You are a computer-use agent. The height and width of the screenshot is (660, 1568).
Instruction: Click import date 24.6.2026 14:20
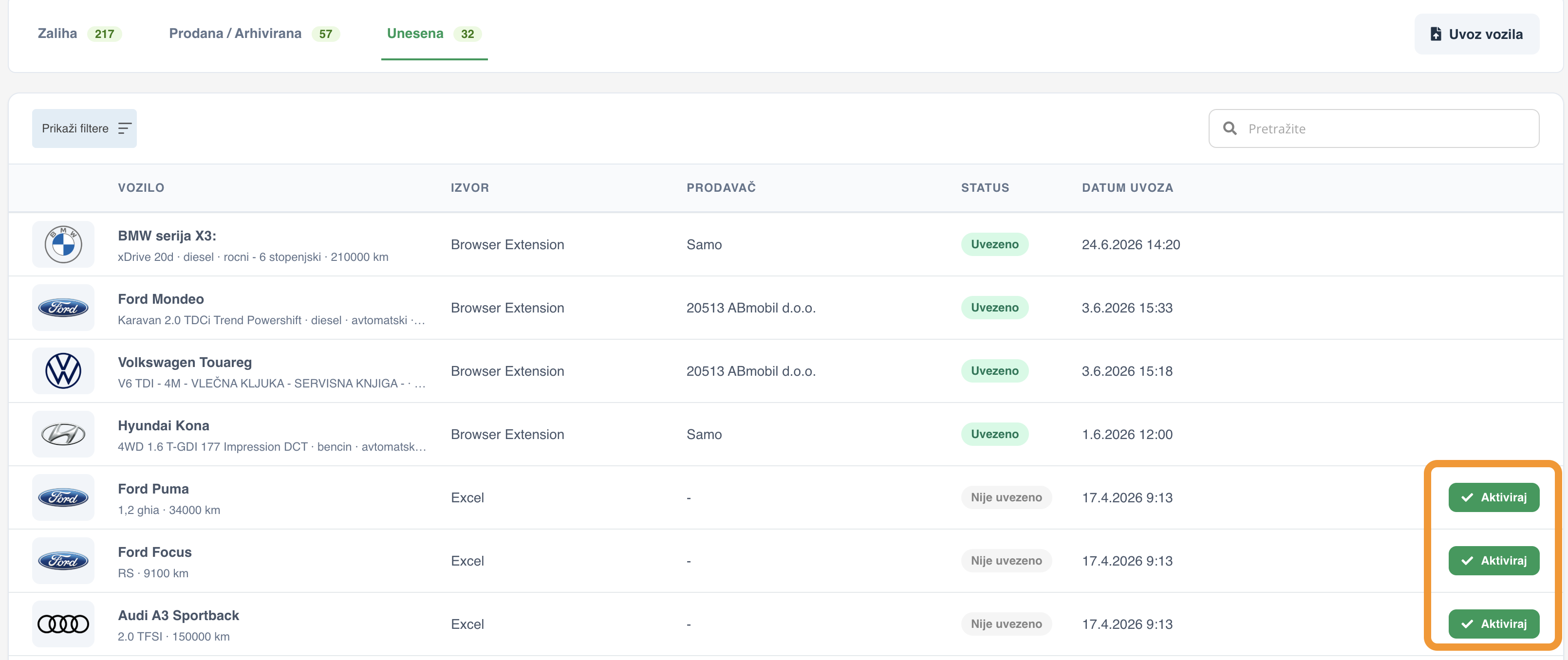tap(1131, 244)
